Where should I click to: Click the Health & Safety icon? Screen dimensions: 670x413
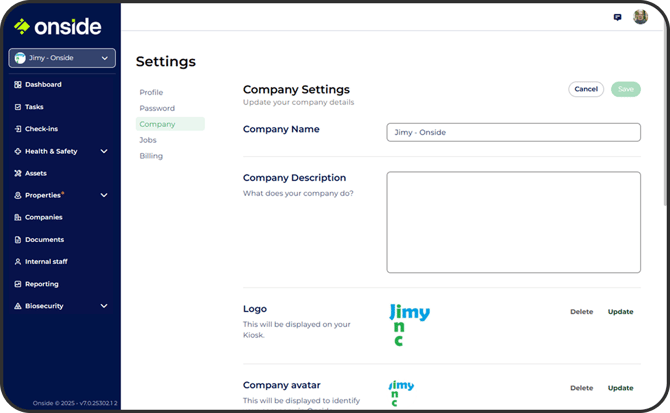click(18, 151)
